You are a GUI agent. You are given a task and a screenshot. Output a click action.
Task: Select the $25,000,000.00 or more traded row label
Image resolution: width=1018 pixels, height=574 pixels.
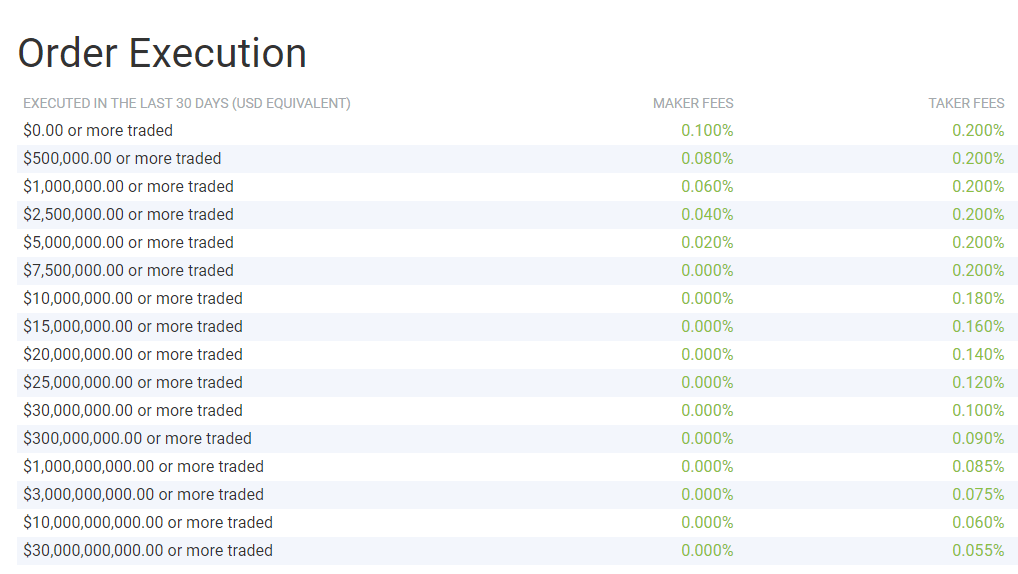pos(133,382)
